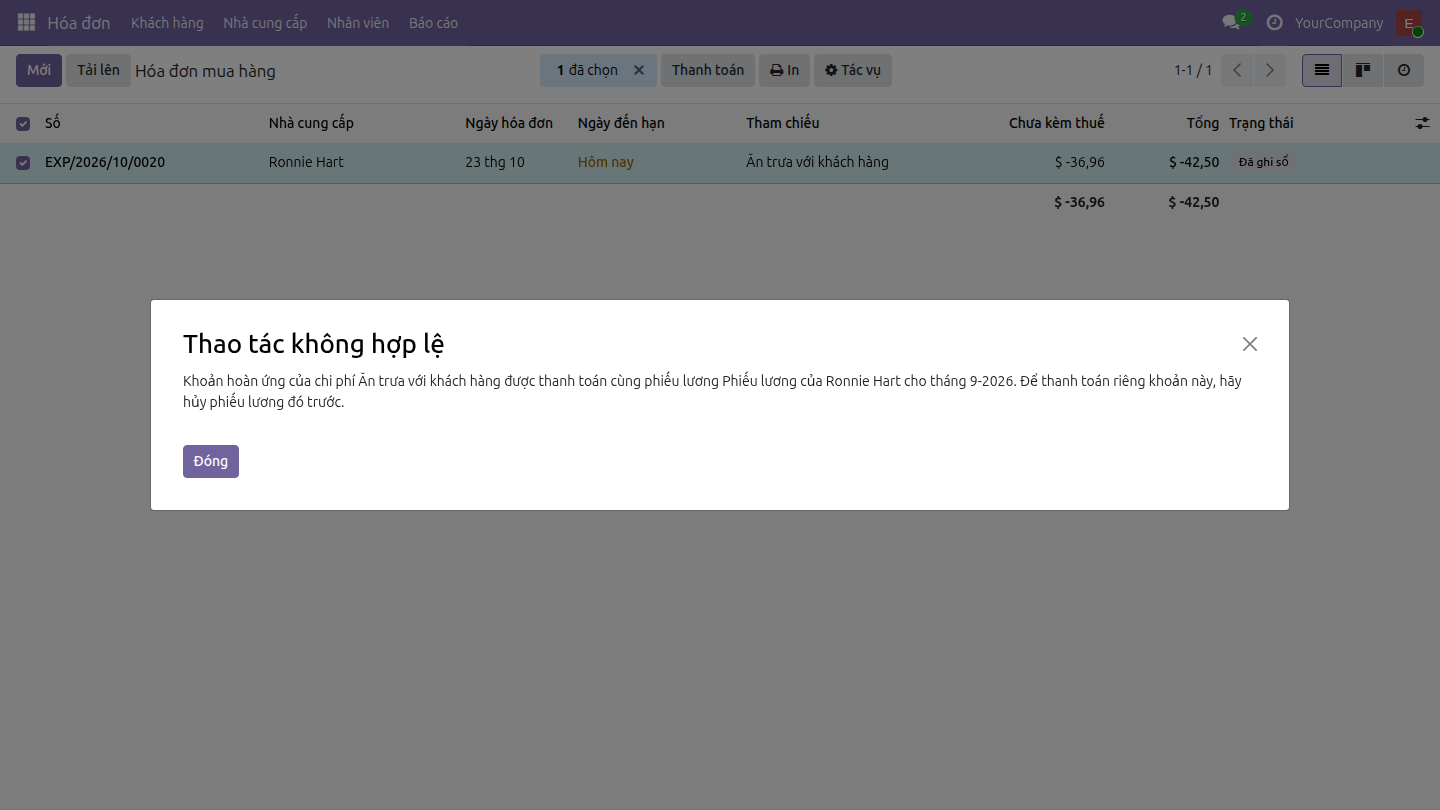Clear the '1 đã chọn' selection

[639, 70]
